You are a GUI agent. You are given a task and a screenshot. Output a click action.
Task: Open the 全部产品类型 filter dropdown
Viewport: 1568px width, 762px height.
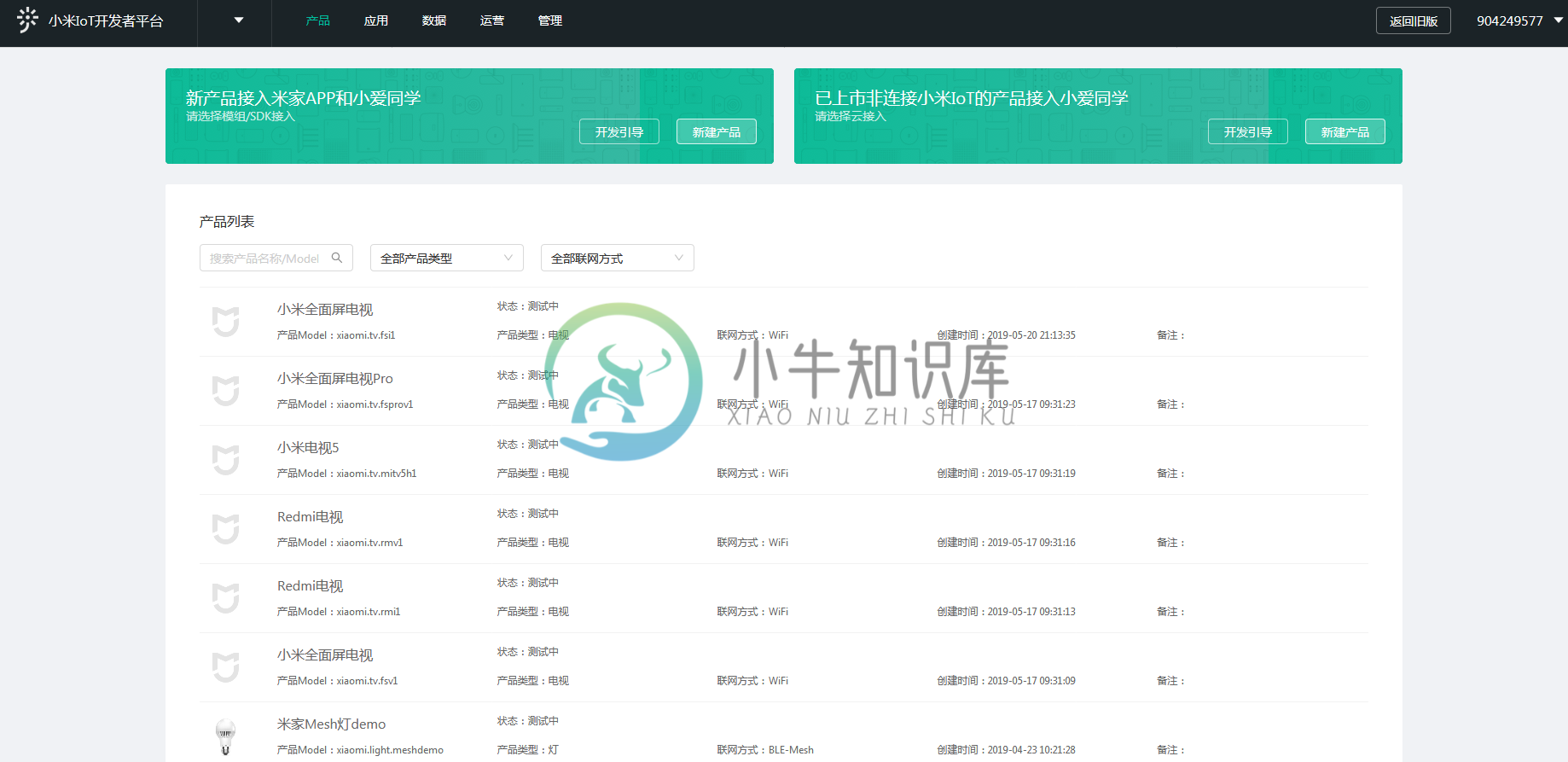(x=447, y=258)
